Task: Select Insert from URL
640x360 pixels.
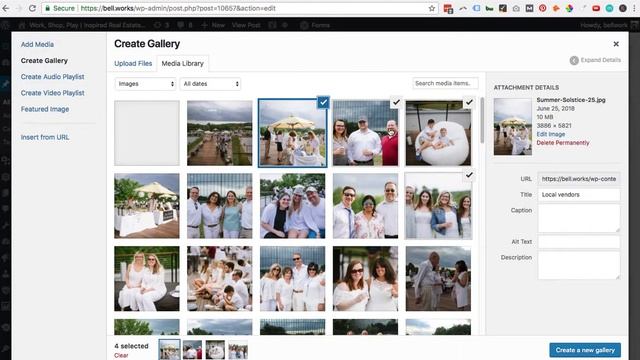Action: pos(45,137)
